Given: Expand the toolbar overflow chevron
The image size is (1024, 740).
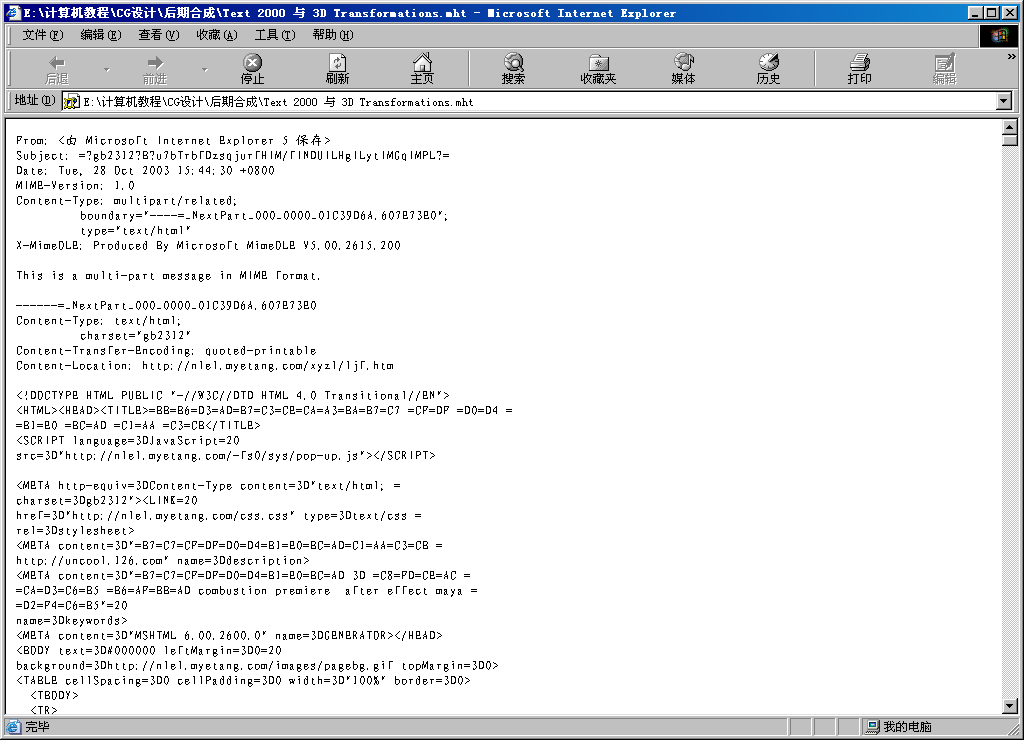Looking at the screenshot, I should (x=1011, y=57).
